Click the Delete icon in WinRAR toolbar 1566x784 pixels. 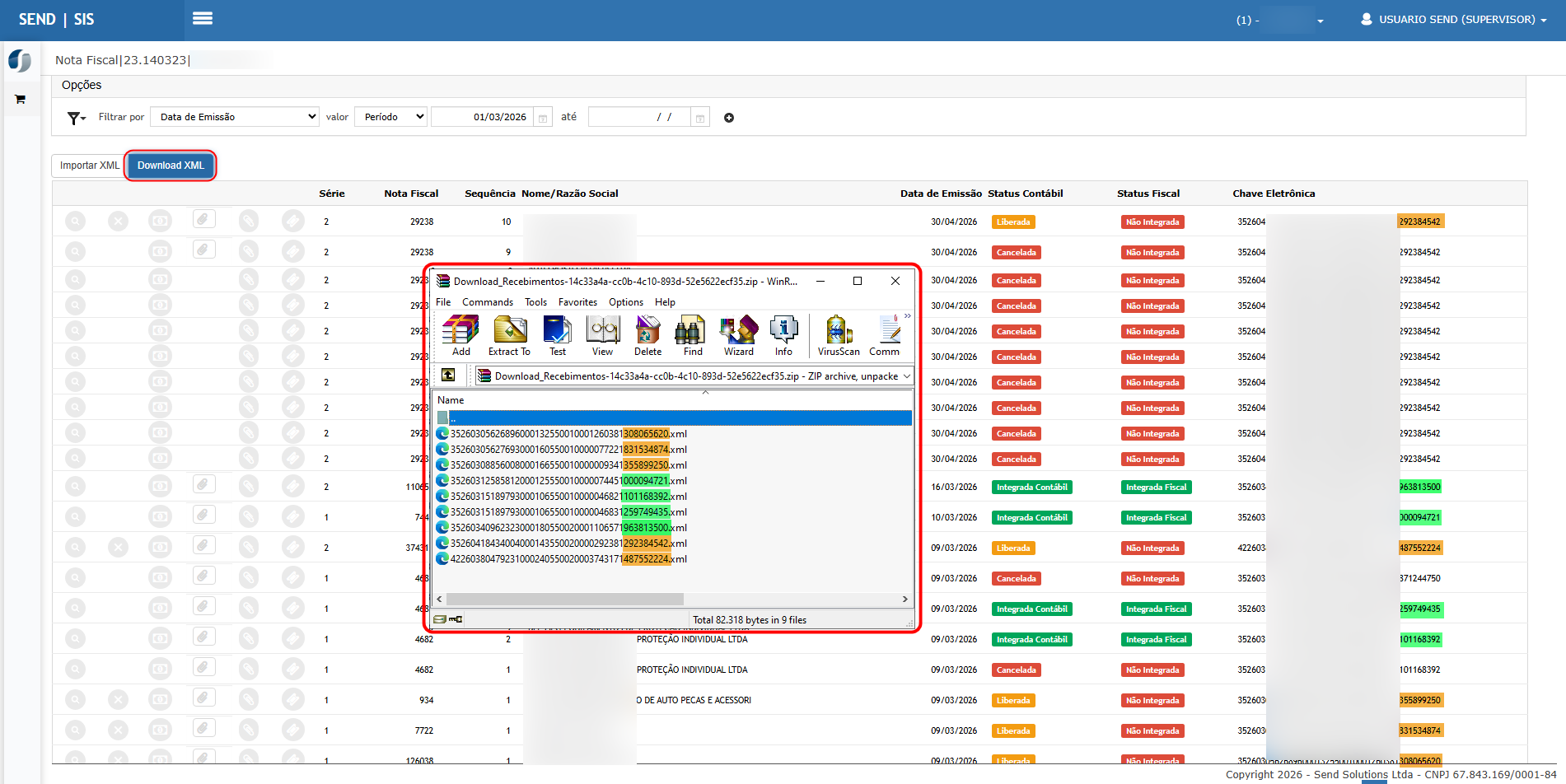tap(647, 330)
